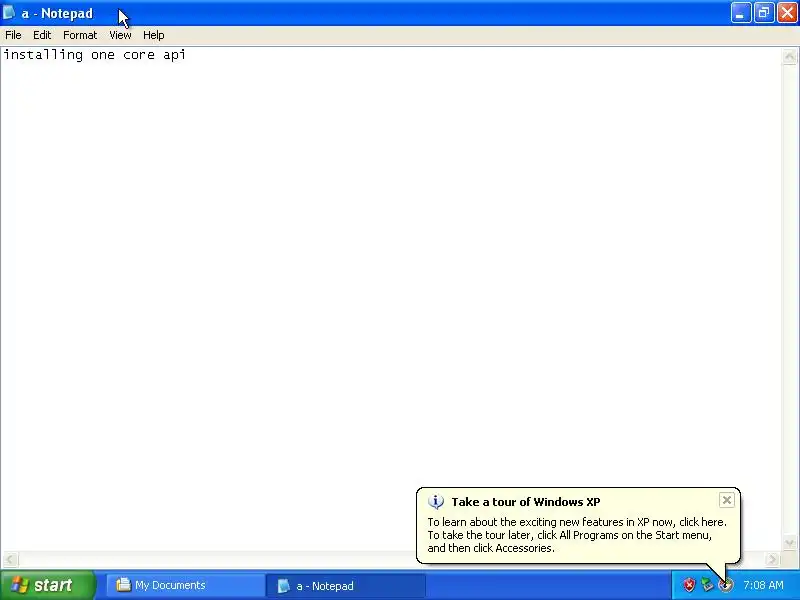The height and width of the screenshot is (600, 800).
Task: Click the balloon tour description text
Action: [577, 535]
